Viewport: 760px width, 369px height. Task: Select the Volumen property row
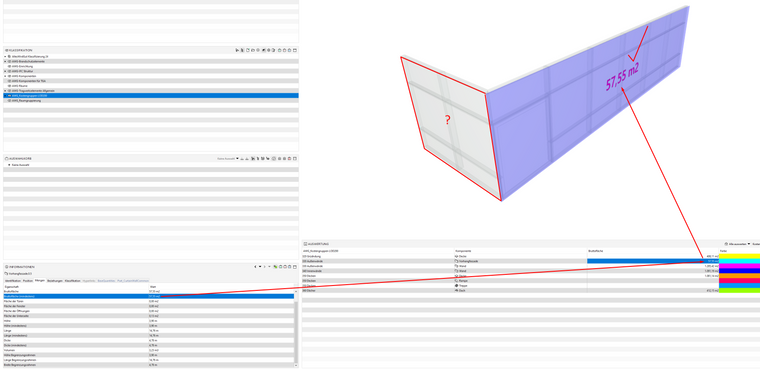point(149,350)
